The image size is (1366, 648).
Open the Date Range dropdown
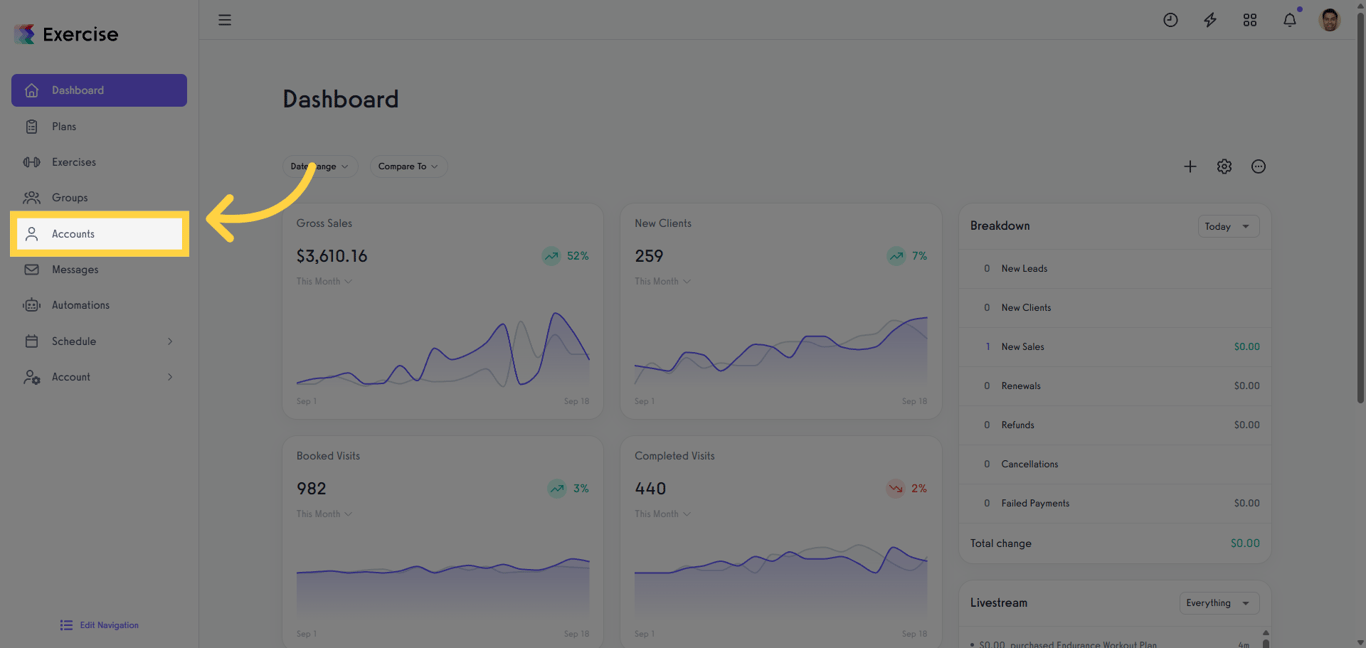(x=320, y=167)
